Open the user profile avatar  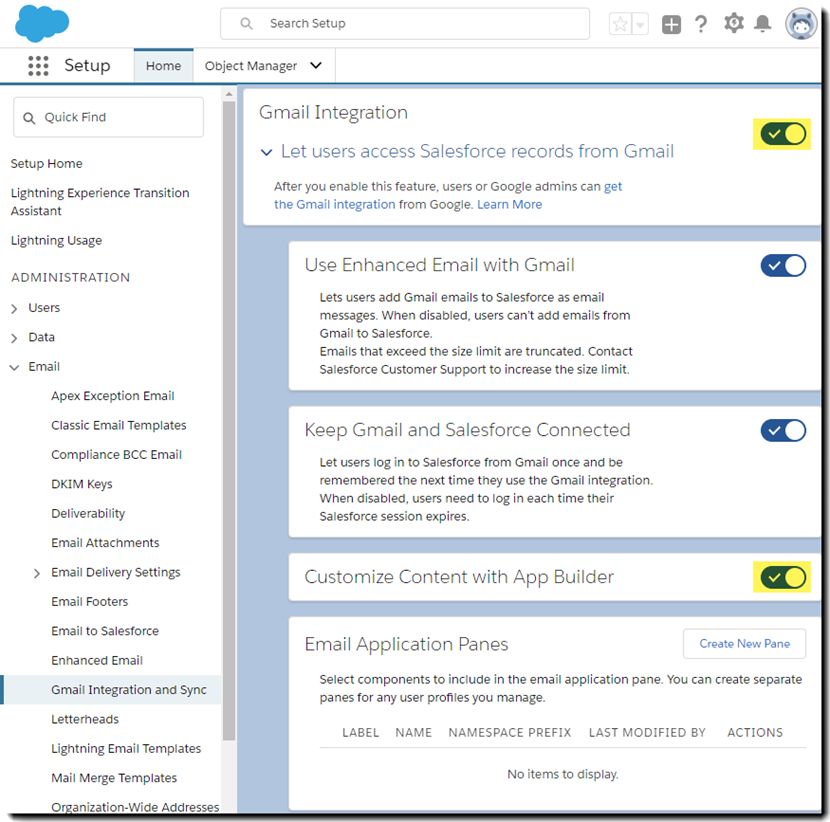(x=801, y=24)
